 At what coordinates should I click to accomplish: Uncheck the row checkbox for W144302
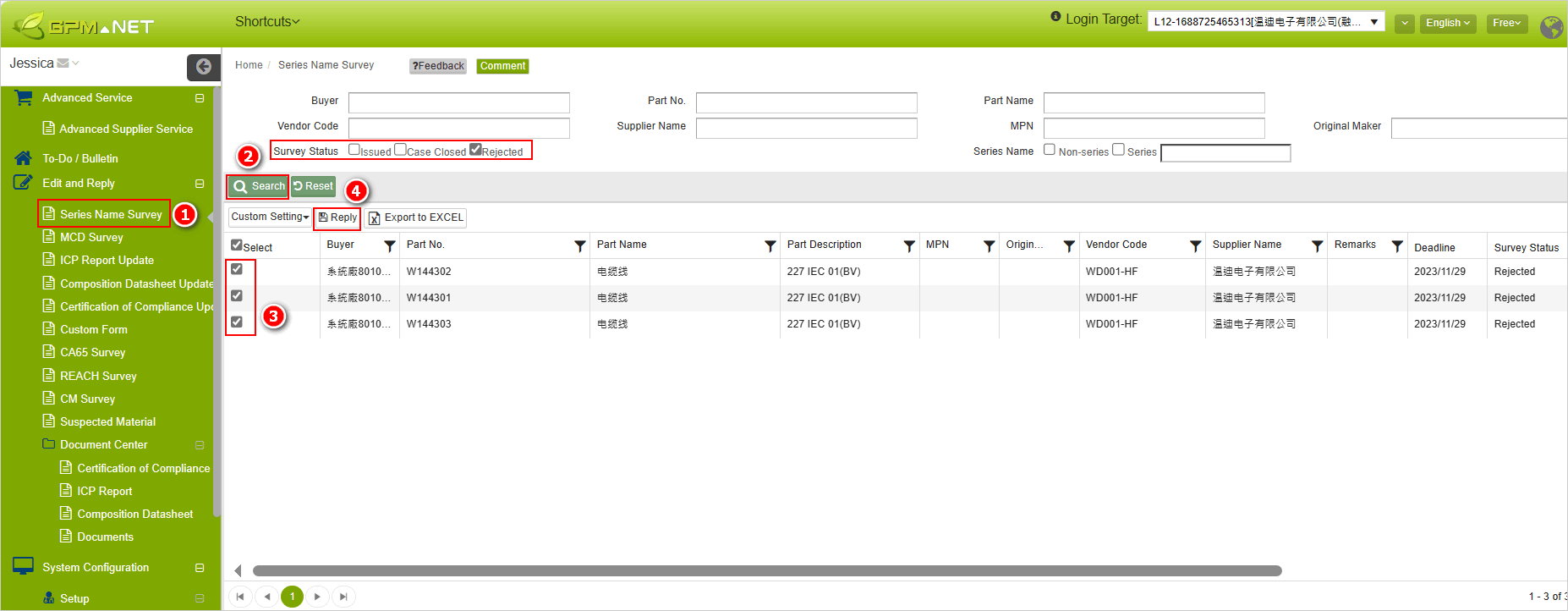point(237,269)
